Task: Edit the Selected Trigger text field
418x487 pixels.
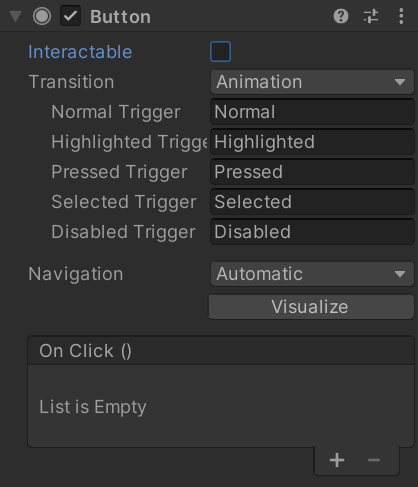Action: 312,202
